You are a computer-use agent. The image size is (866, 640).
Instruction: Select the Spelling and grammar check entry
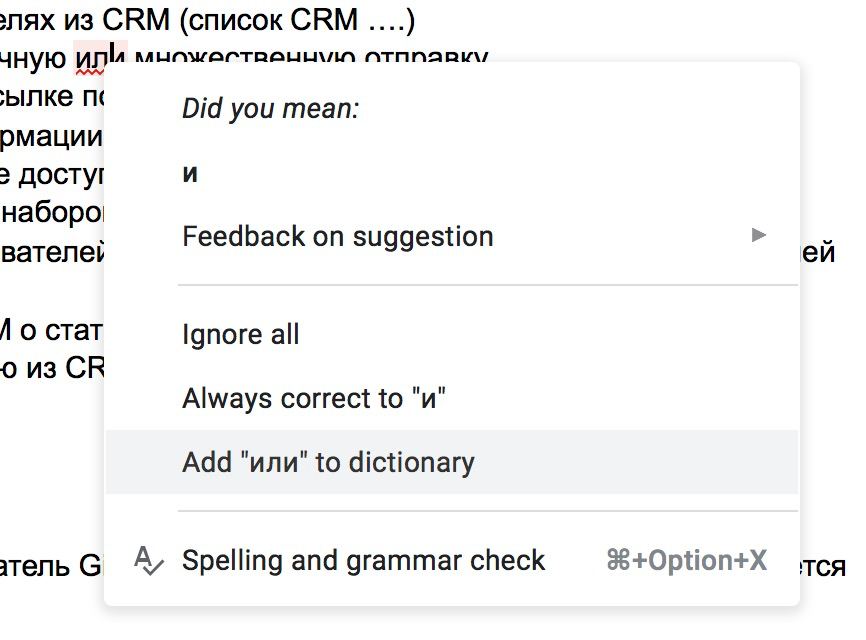coord(363,560)
